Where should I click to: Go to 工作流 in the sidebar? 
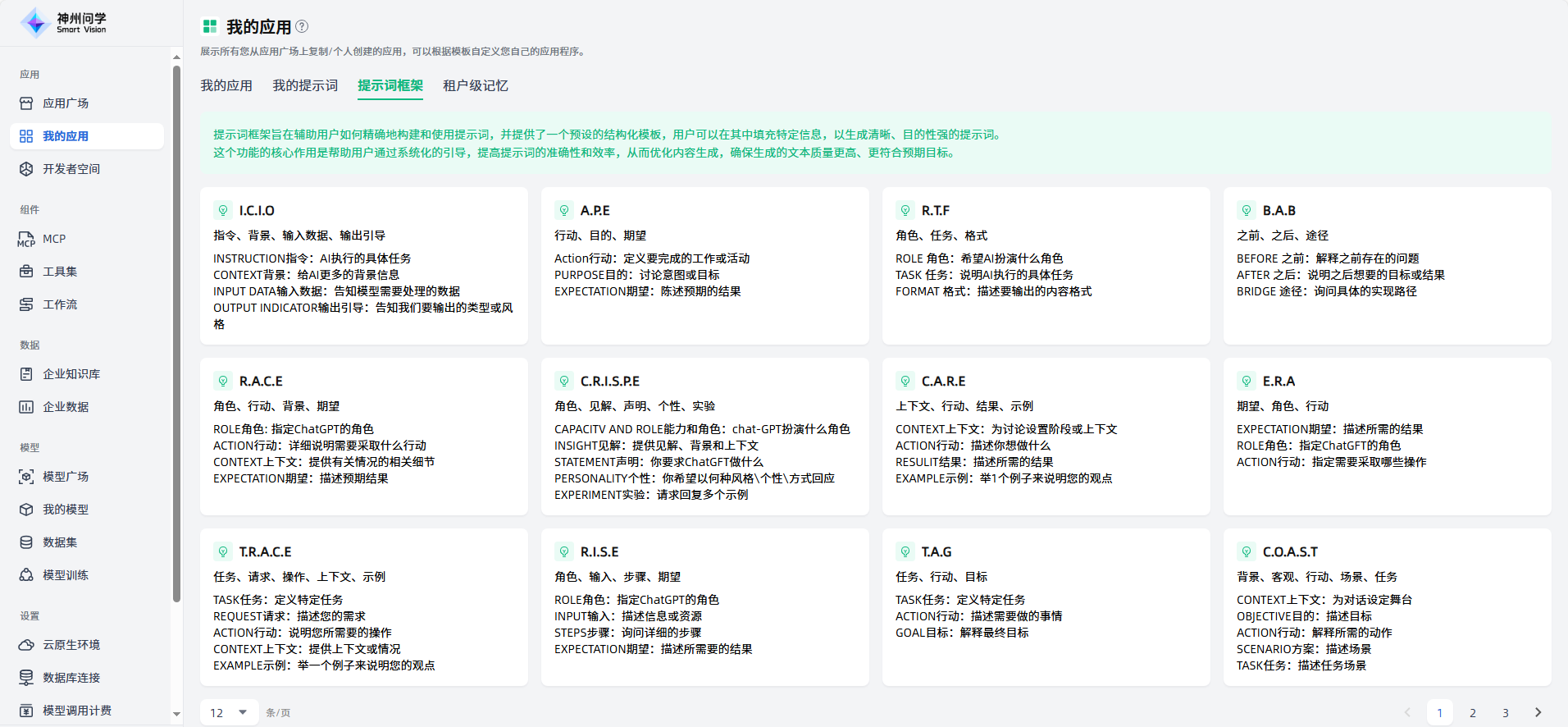tap(60, 304)
